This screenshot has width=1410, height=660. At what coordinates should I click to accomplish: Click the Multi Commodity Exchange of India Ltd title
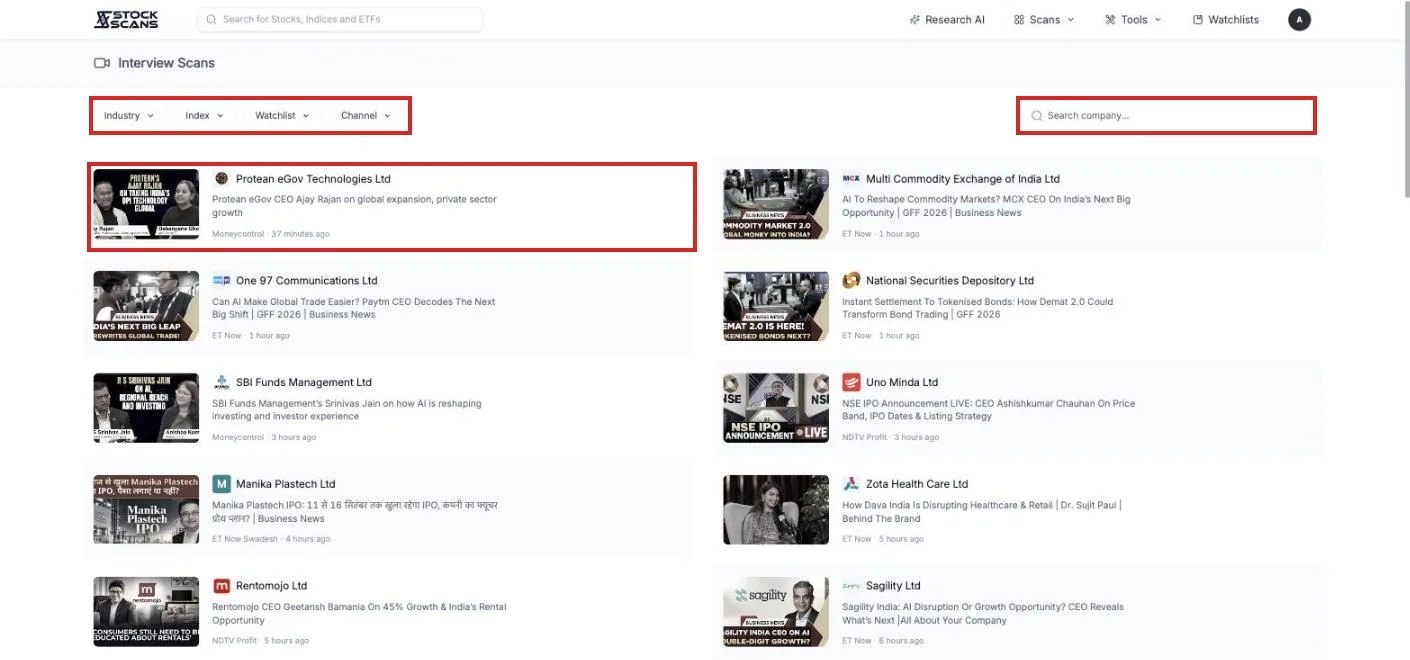963,179
